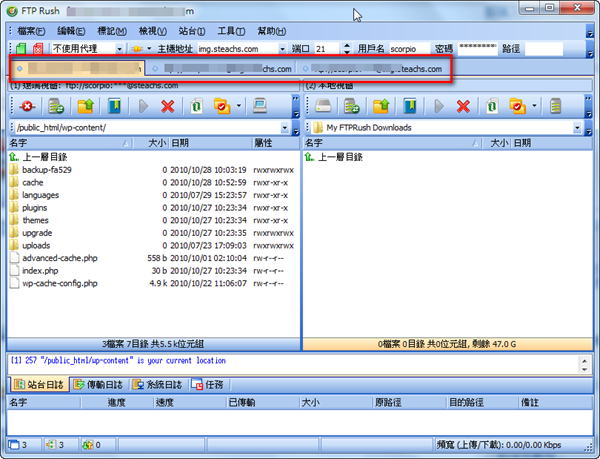Click the remote panel play transfer icon
The height and width of the screenshot is (459, 600).
[143, 106]
